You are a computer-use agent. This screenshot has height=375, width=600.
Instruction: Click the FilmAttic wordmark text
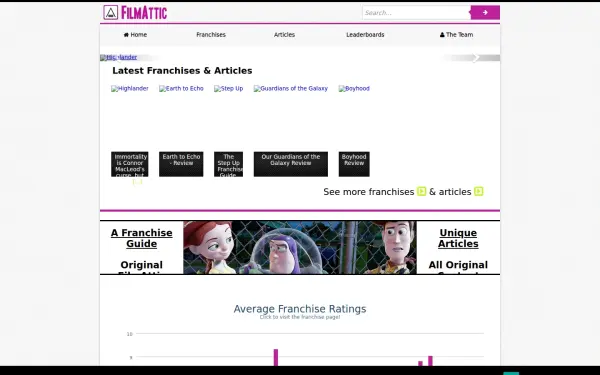pyautogui.click(x=144, y=13)
